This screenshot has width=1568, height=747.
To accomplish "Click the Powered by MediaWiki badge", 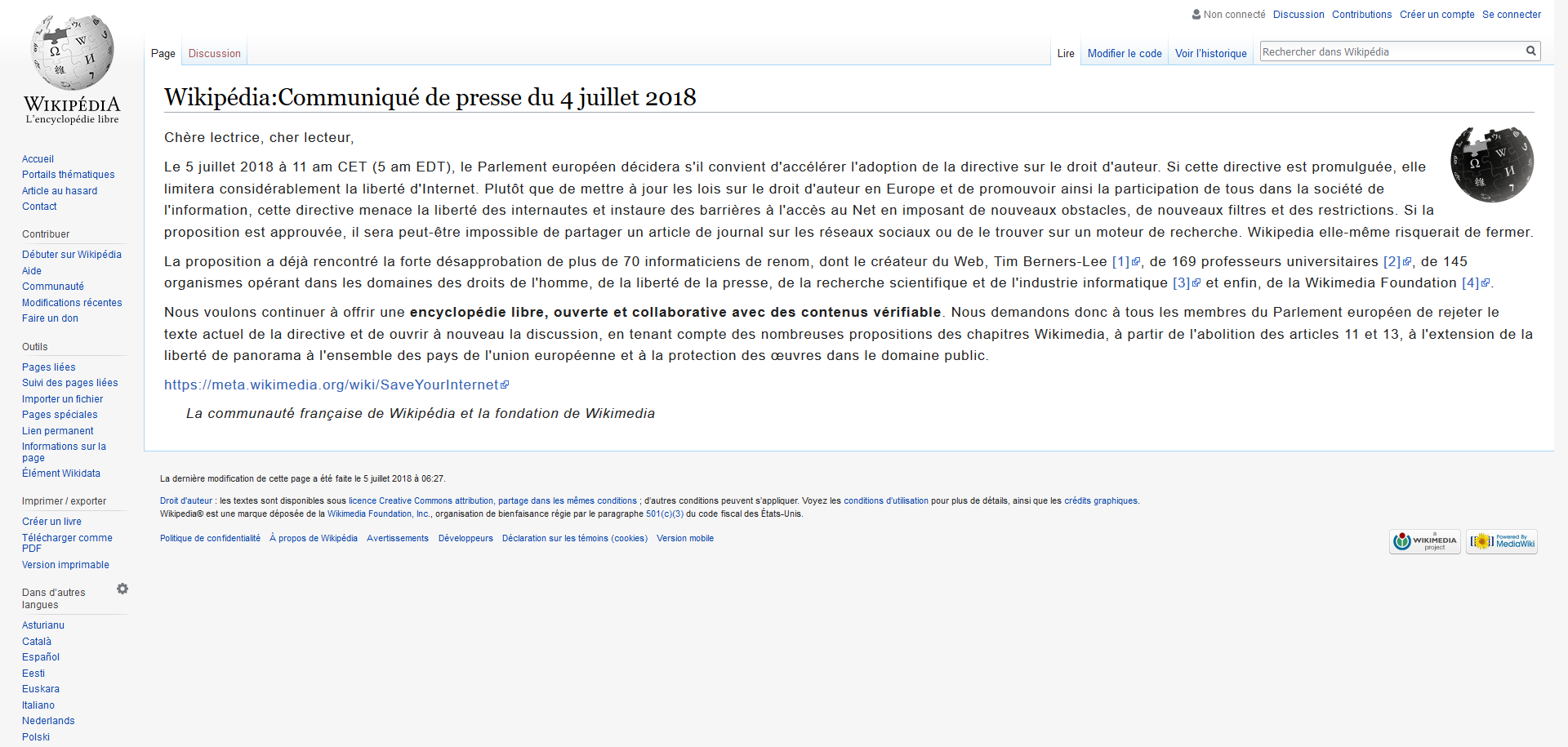I will click(x=1502, y=541).
